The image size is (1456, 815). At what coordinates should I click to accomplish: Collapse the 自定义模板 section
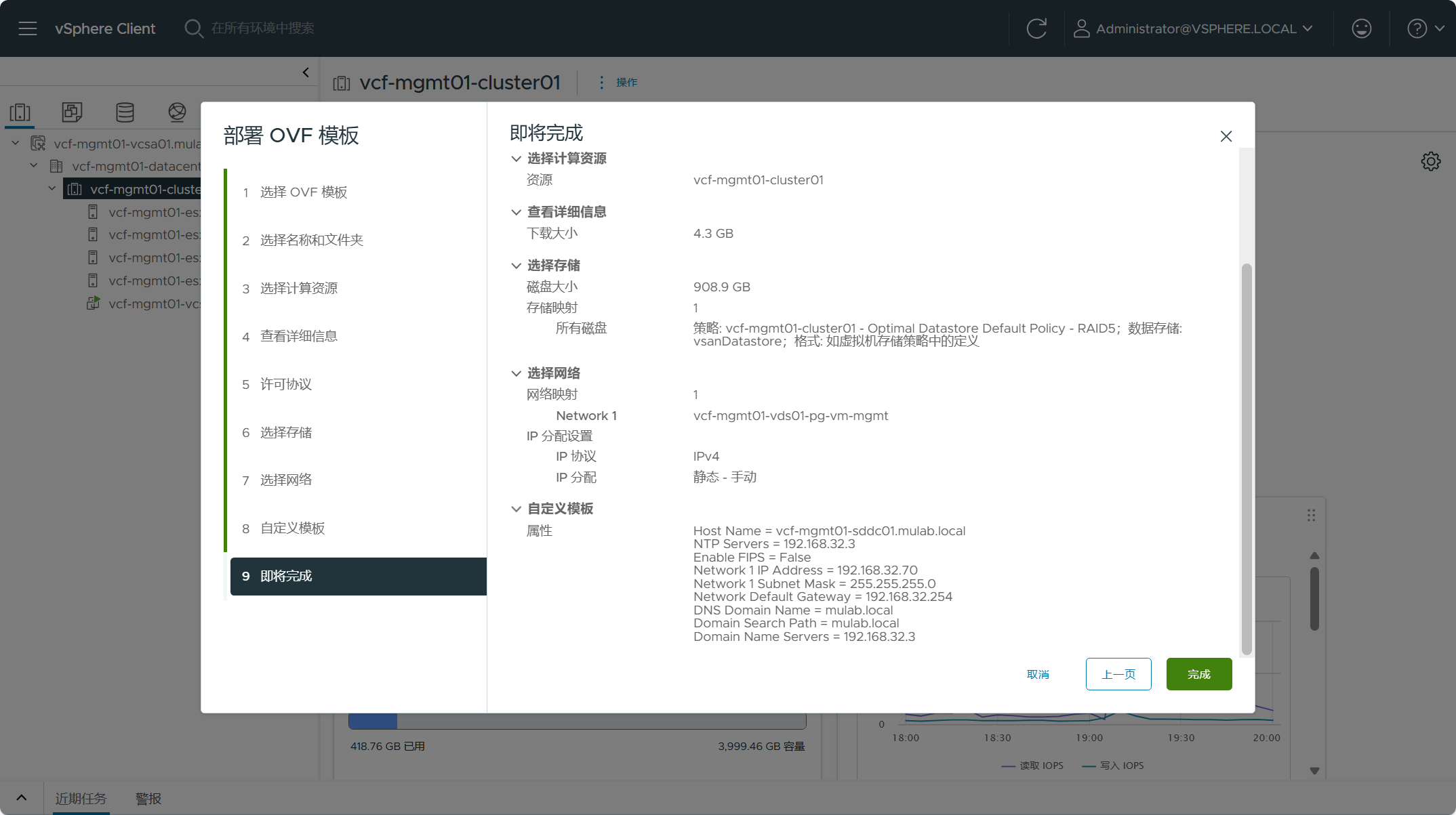pyautogui.click(x=517, y=509)
